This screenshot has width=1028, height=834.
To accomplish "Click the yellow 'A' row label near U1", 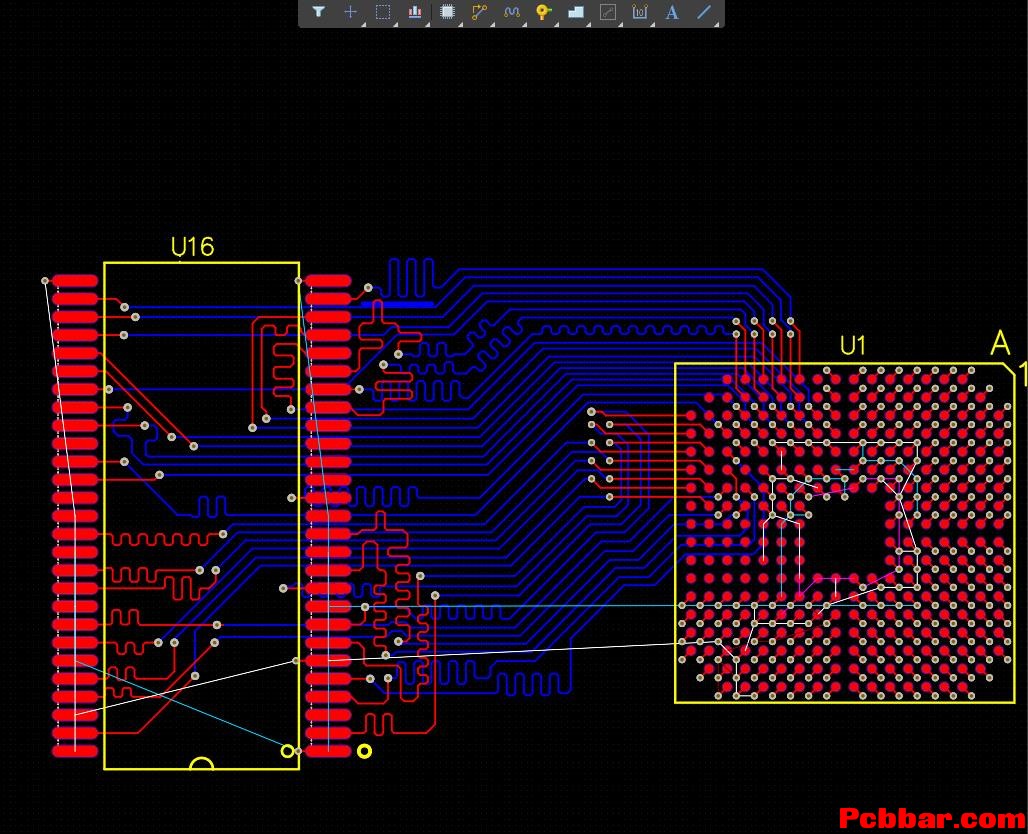I will (x=1000, y=343).
